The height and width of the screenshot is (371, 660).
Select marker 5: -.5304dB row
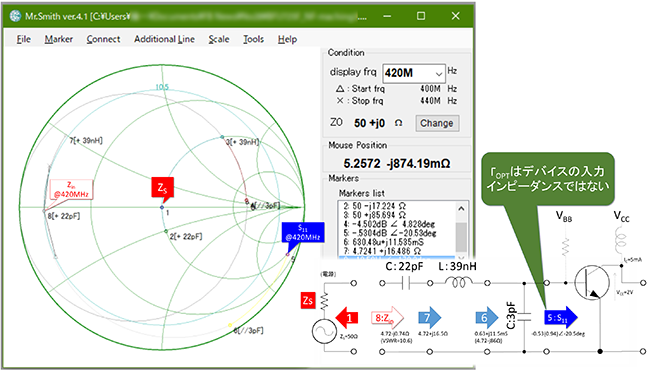389,233
